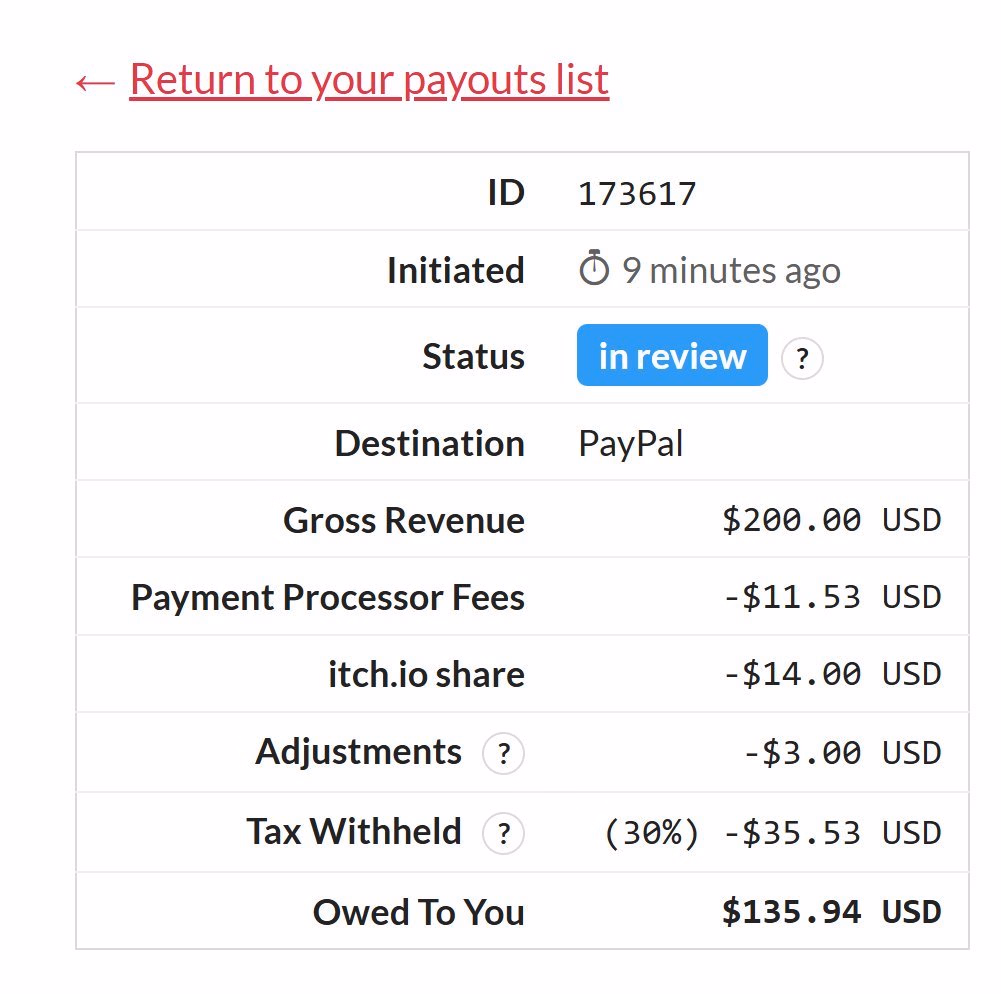
Task: Click the -$11.53 USD processor fees amount
Action: click(832, 597)
